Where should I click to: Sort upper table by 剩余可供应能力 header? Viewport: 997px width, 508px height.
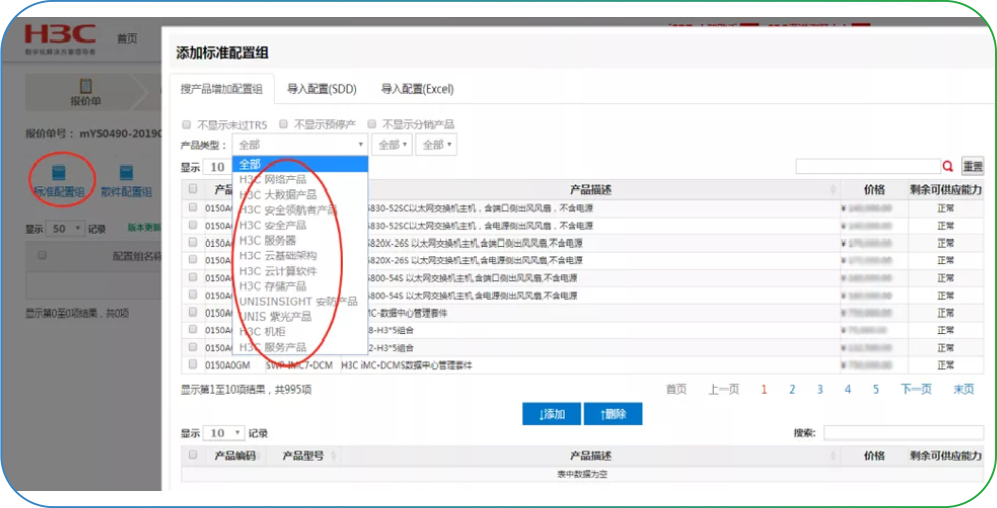(x=945, y=189)
